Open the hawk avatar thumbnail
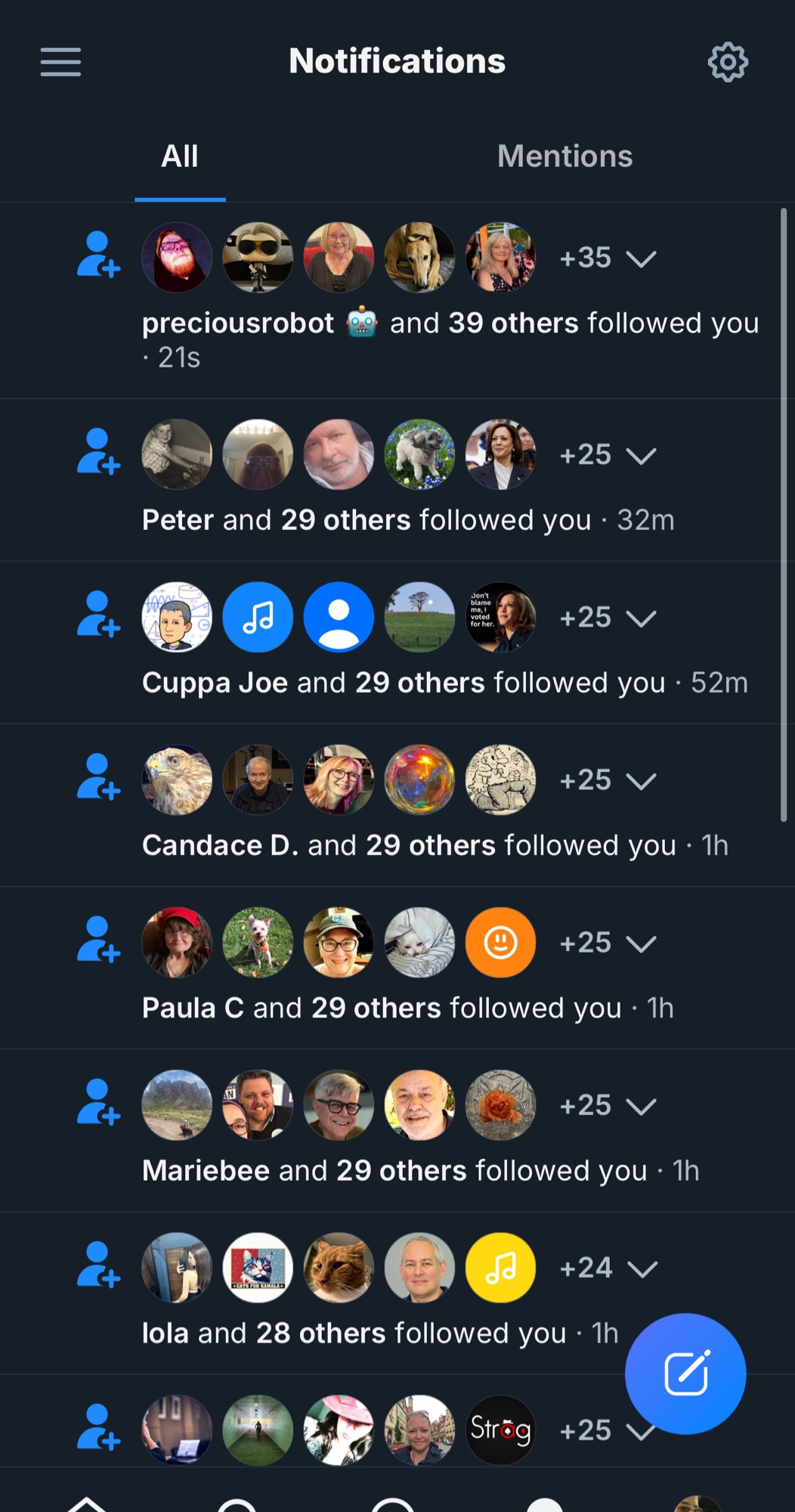The width and height of the screenshot is (795, 1512). point(177,779)
